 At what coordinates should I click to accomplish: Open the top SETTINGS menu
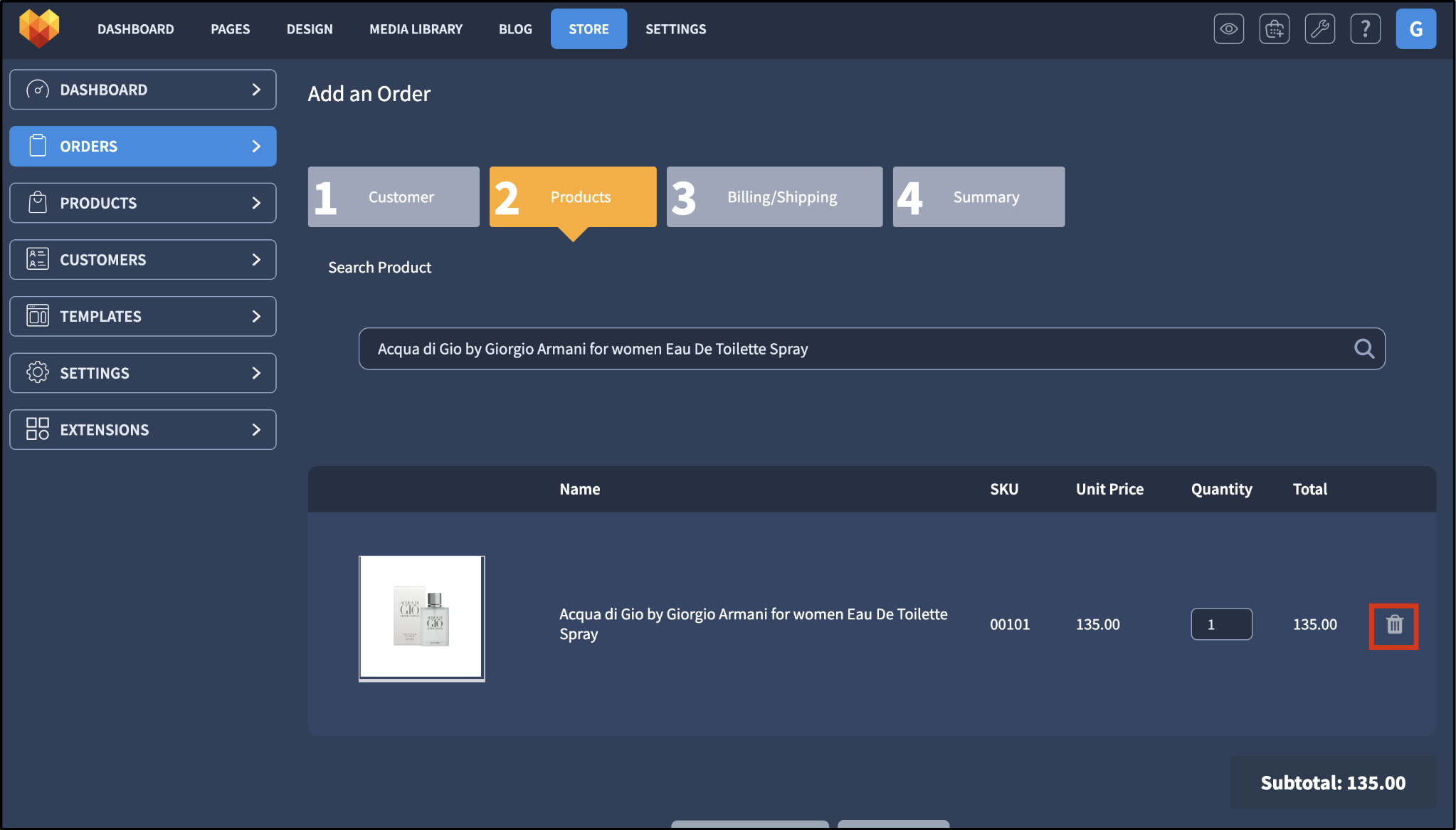tap(675, 29)
